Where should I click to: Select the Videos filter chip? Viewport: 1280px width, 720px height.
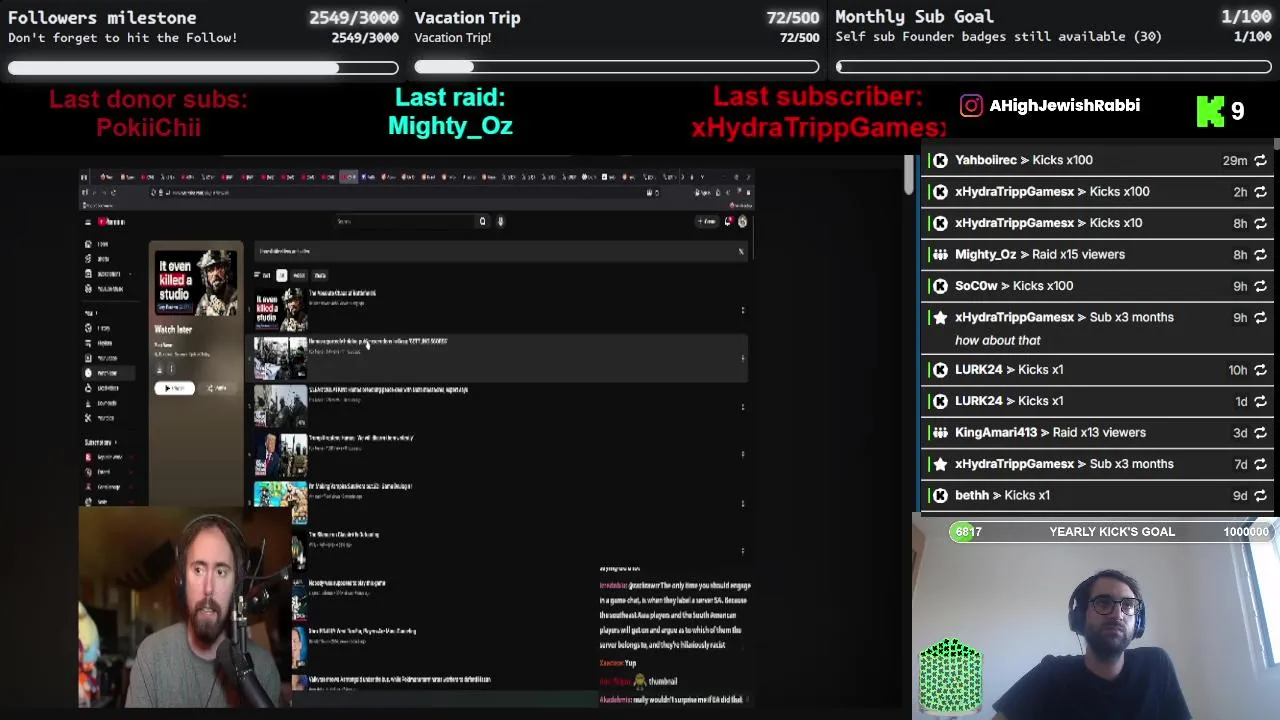pos(299,275)
